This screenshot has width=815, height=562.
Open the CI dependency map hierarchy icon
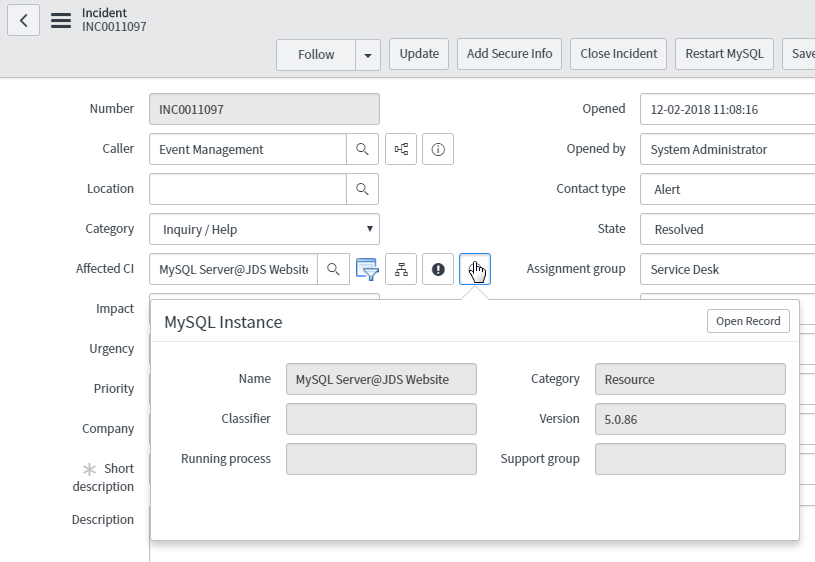tap(401, 269)
